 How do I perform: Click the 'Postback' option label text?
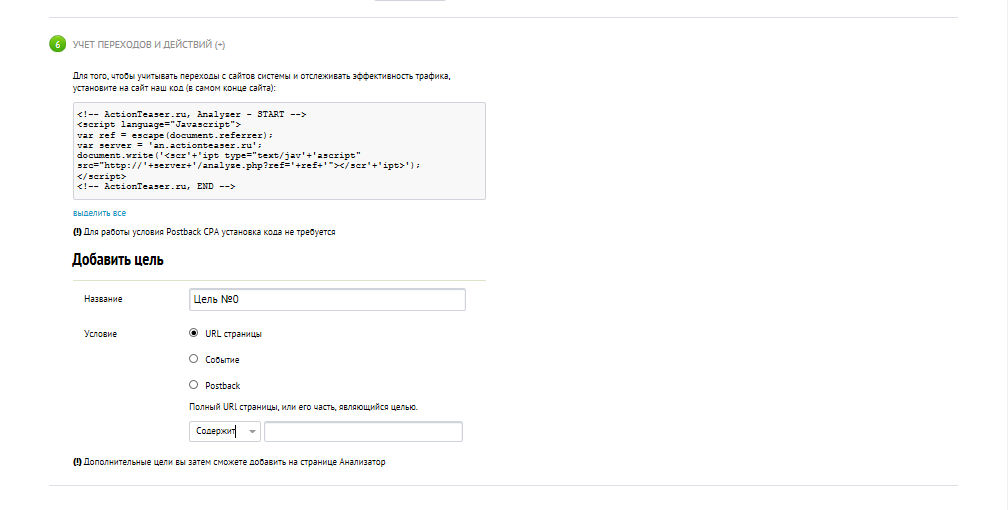222,385
